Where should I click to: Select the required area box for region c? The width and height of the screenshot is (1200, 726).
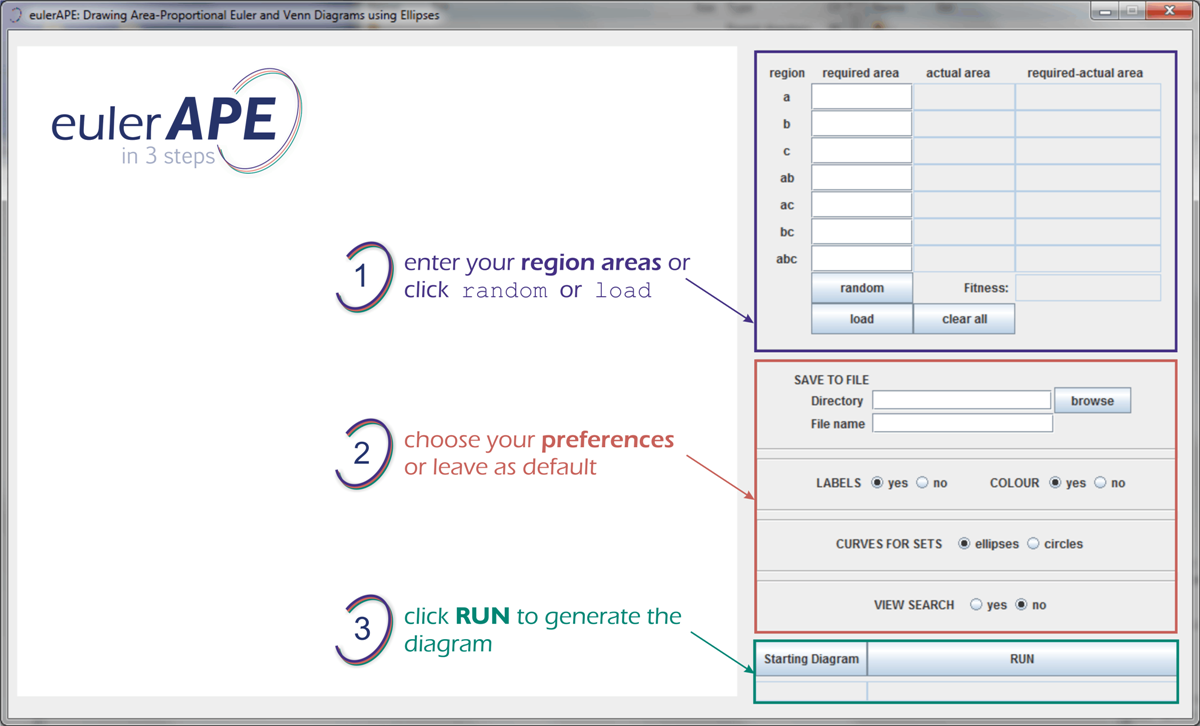tap(862, 151)
